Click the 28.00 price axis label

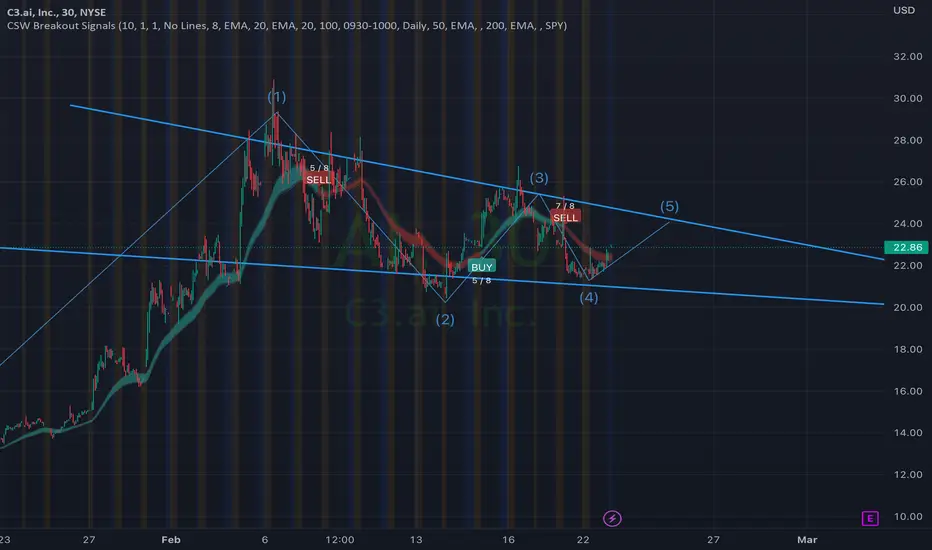(x=908, y=140)
